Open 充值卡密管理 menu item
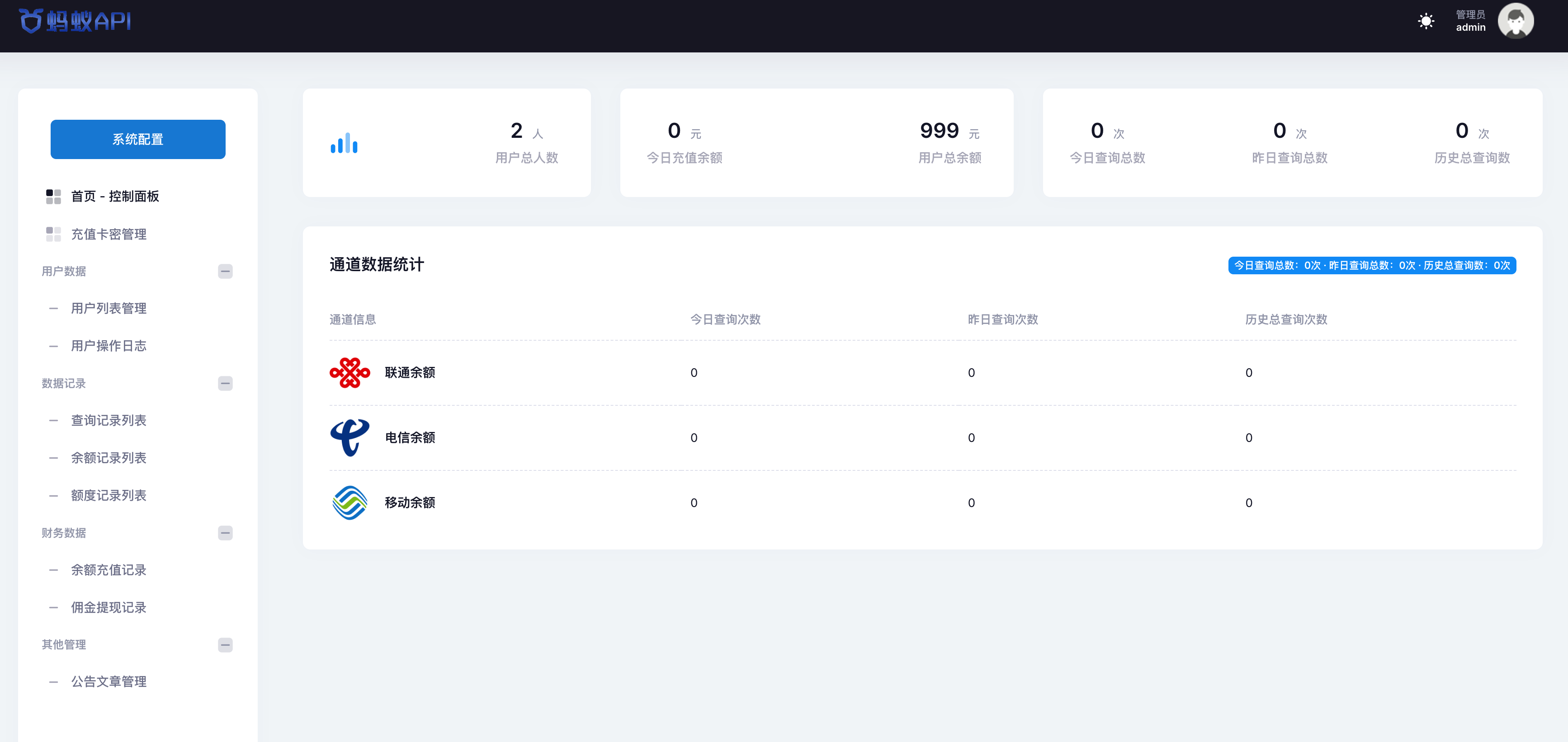The height and width of the screenshot is (742, 1568). [109, 234]
